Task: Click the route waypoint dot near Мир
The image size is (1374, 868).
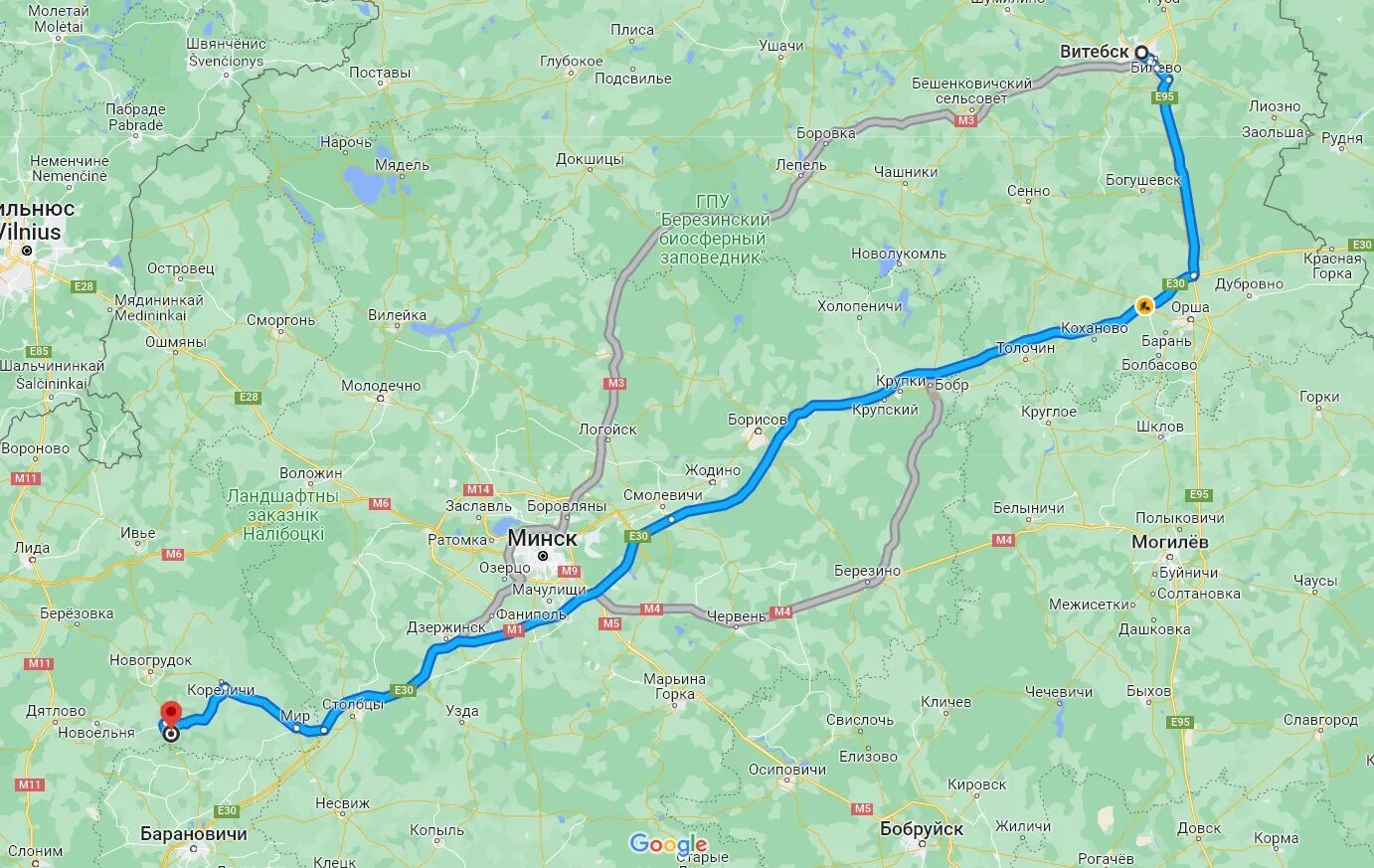Action: [x=296, y=728]
